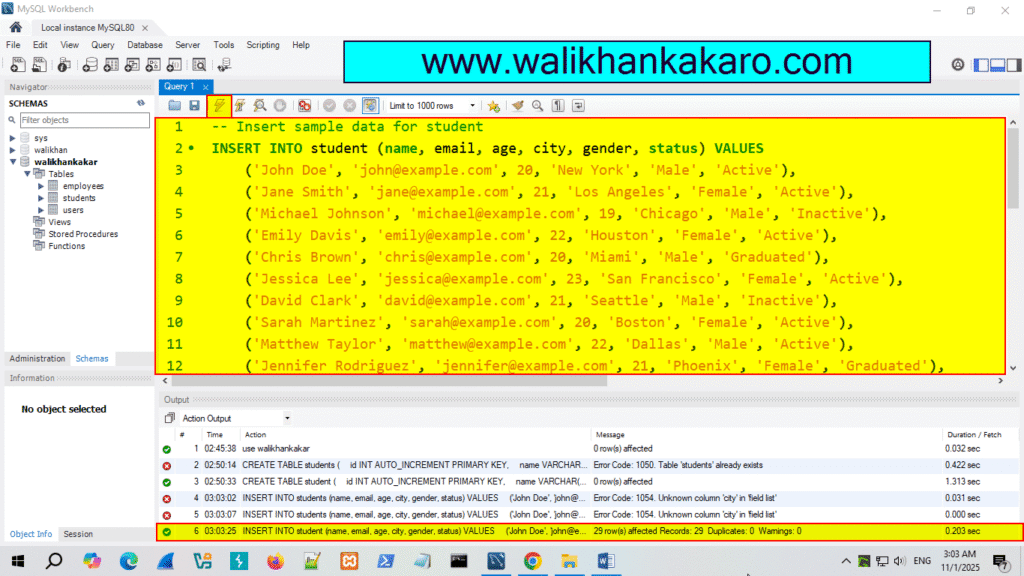Toggle auto-commit mode in query toolbar
This screenshot has height=576, width=1024.
click(x=371, y=105)
